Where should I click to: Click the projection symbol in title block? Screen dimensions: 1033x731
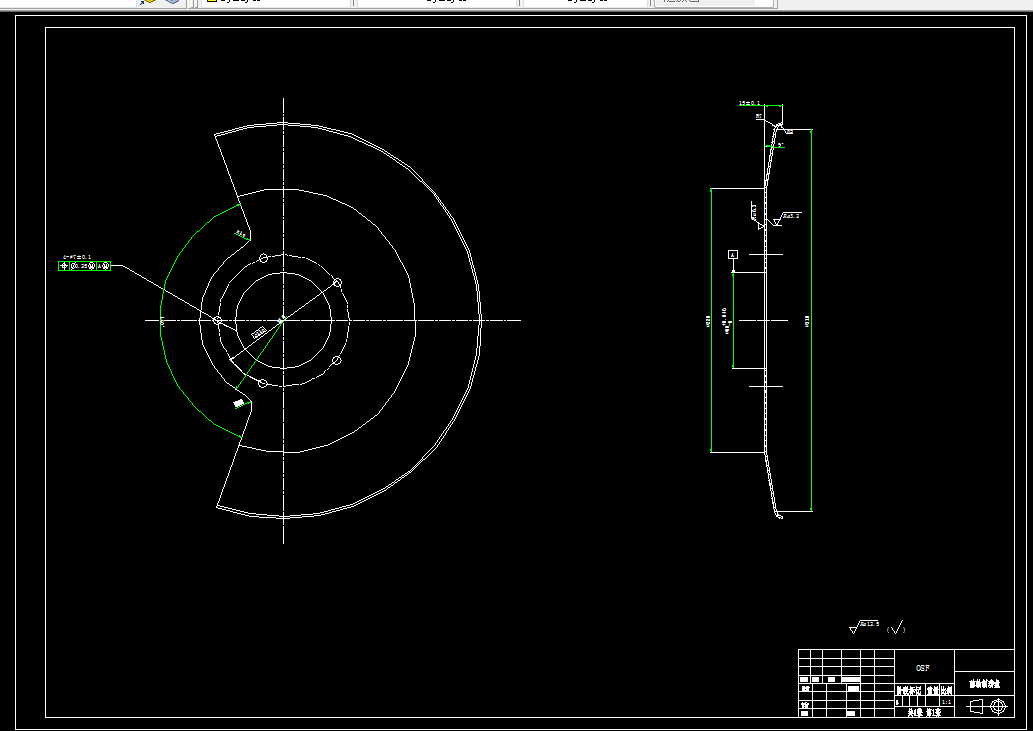pyautogui.click(x=987, y=707)
